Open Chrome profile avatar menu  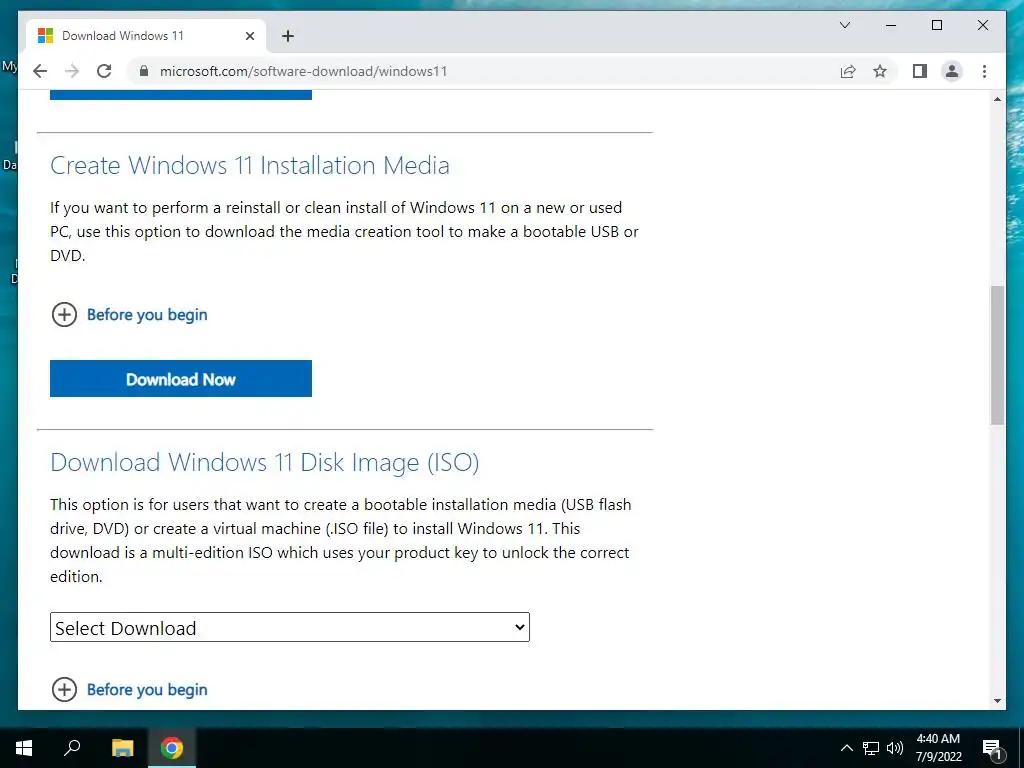952,71
